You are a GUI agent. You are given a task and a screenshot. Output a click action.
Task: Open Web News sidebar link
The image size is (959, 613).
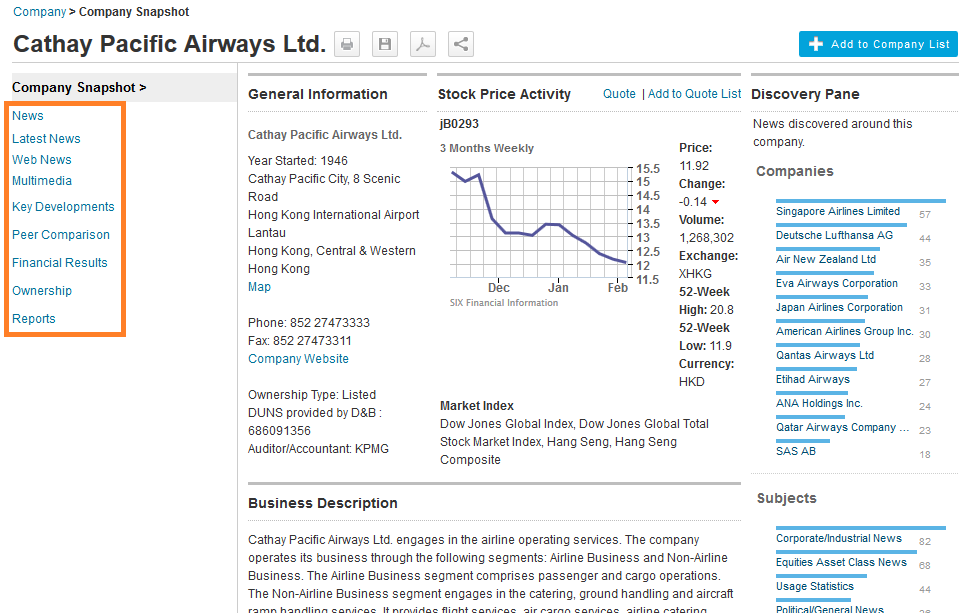tap(42, 160)
